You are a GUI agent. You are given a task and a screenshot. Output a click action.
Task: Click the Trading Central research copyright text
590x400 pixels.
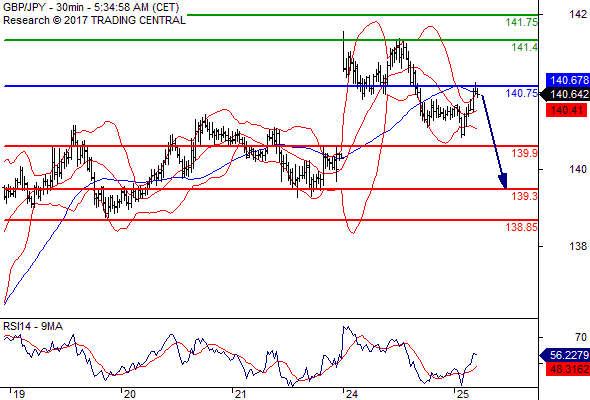tap(94, 20)
